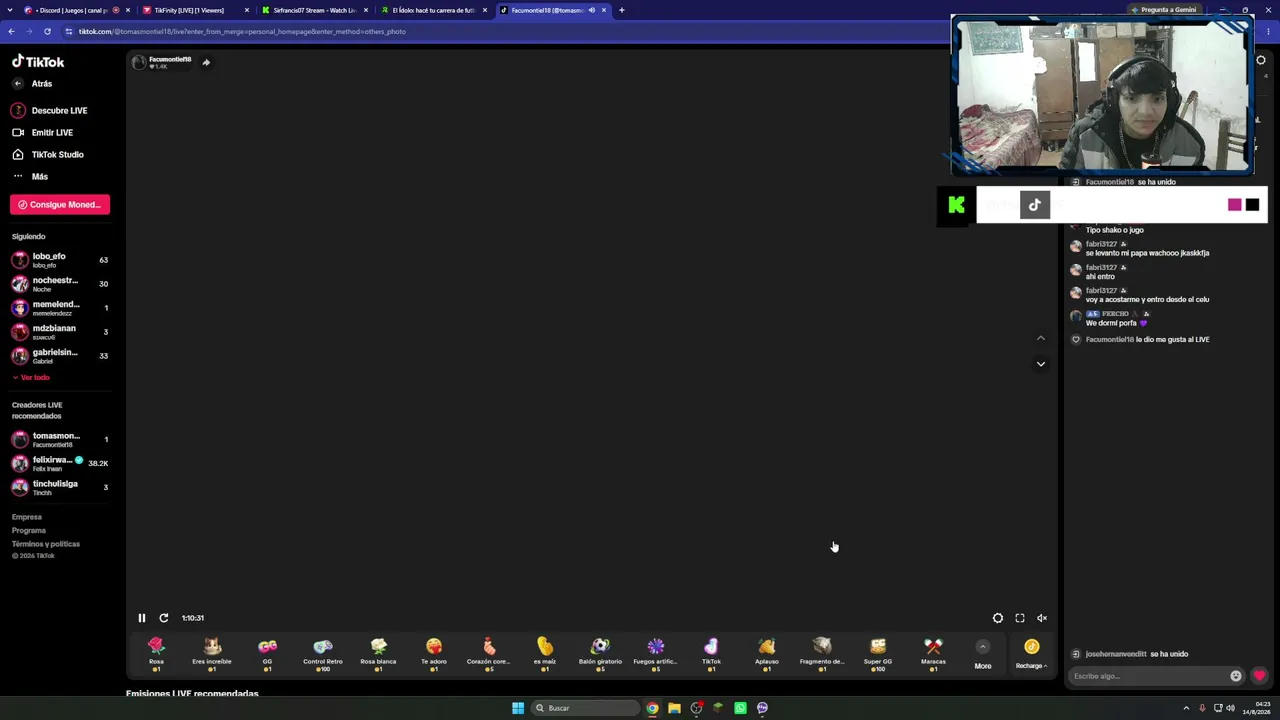Send the Te adoro gift
Screen dimensions: 1280x720
click(x=434, y=653)
